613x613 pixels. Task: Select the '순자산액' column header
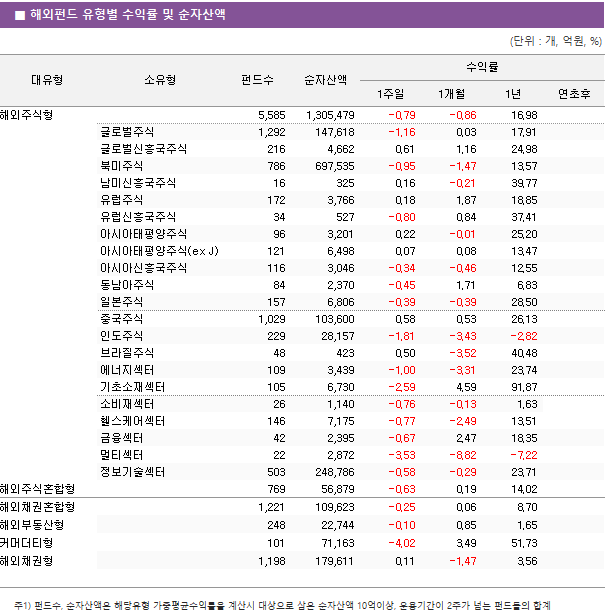[325, 80]
